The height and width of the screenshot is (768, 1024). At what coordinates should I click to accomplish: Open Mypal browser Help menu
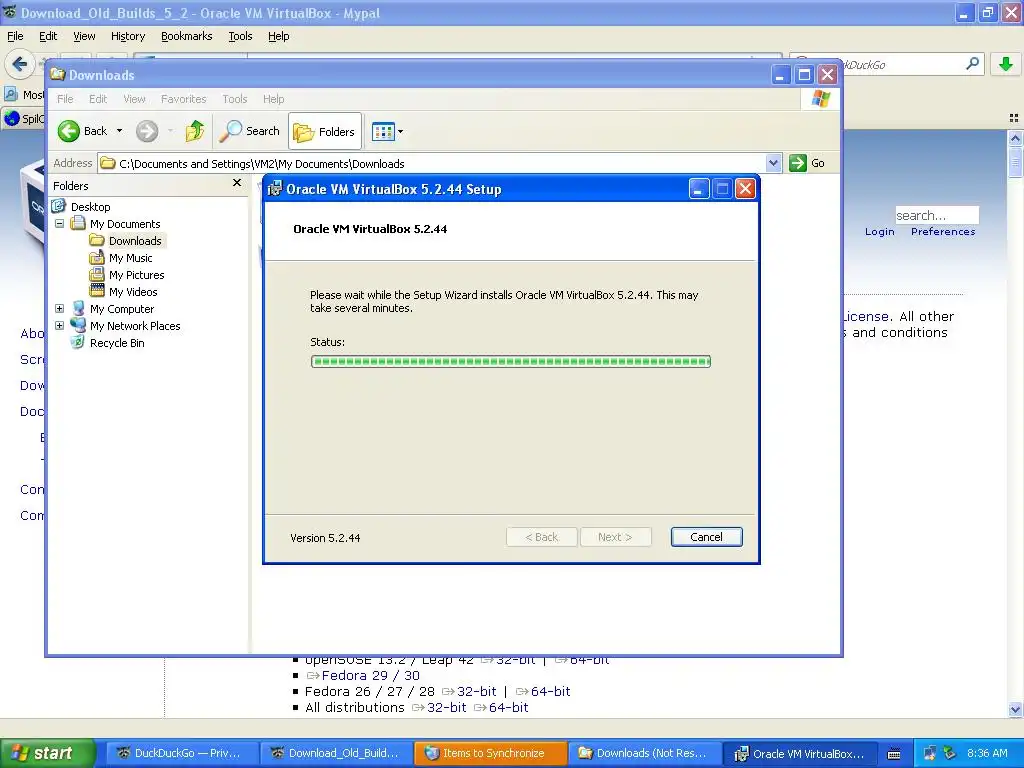point(278,36)
